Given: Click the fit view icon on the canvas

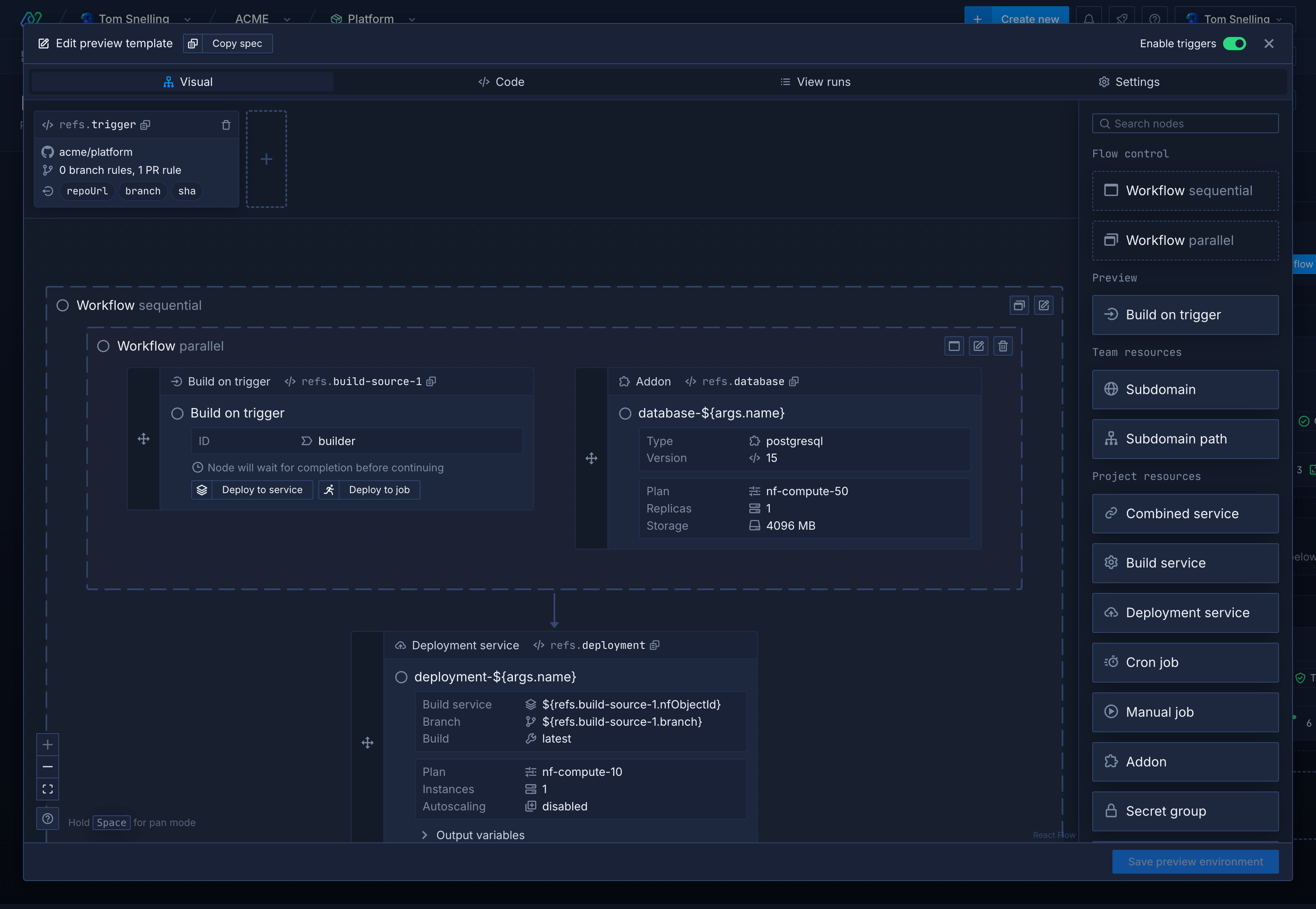Looking at the screenshot, I should coord(48,789).
